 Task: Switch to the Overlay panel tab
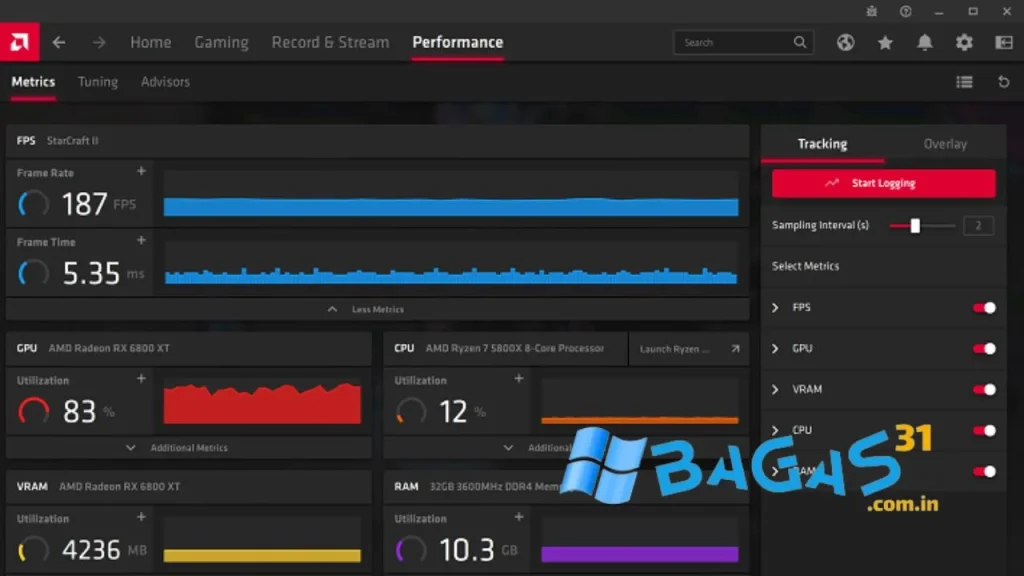945,144
